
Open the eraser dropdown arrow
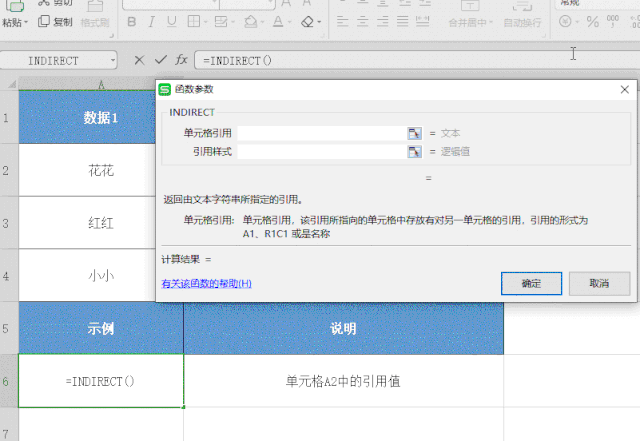tap(319, 22)
